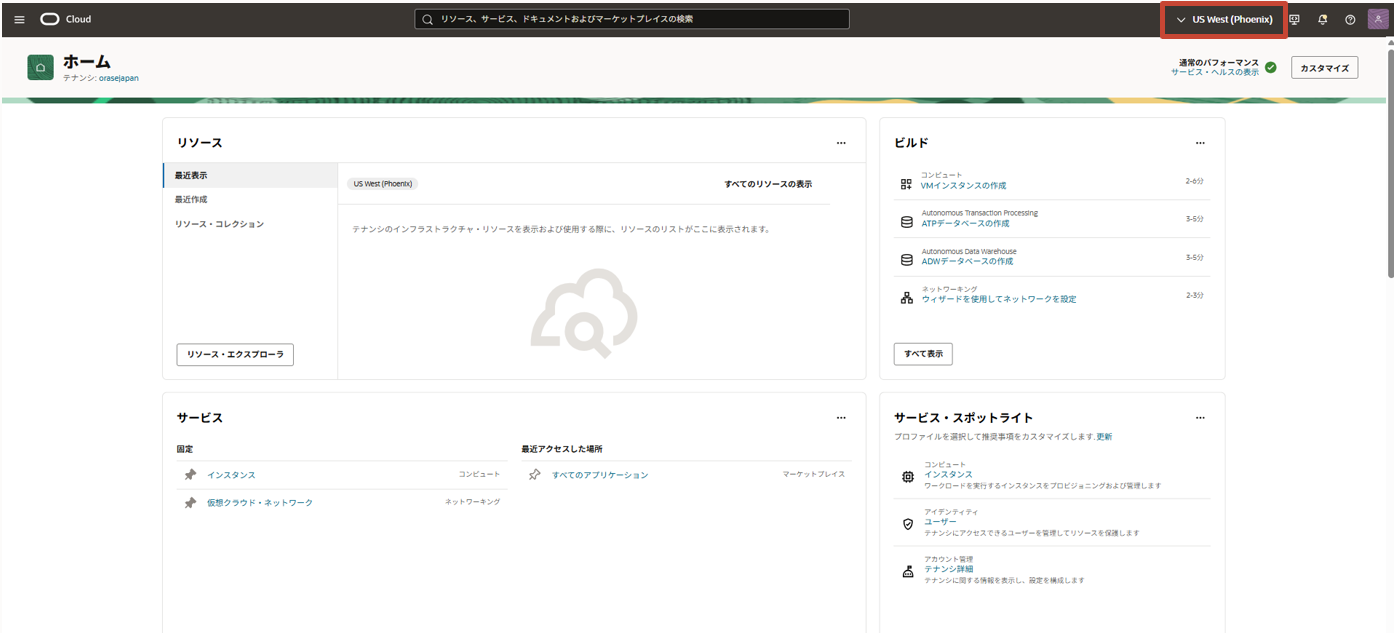Screen dimensions: 1394x633
Task: Click the 通常のパフォーマンス status text
Action: [1219, 63]
